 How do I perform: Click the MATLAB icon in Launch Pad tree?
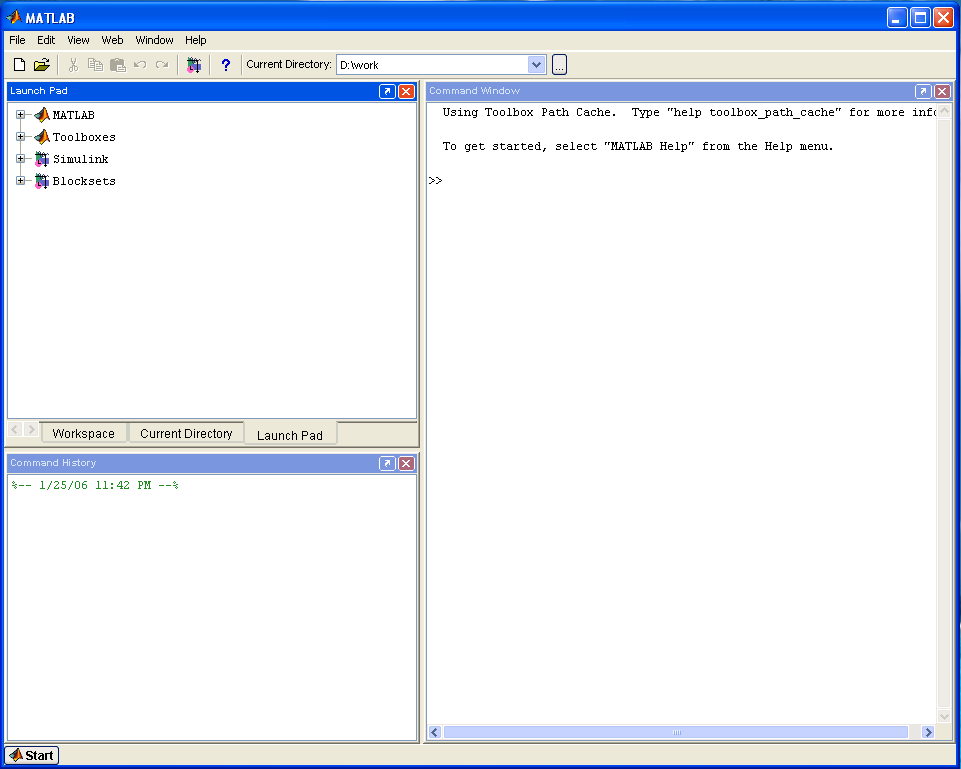(x=42, y=115)
